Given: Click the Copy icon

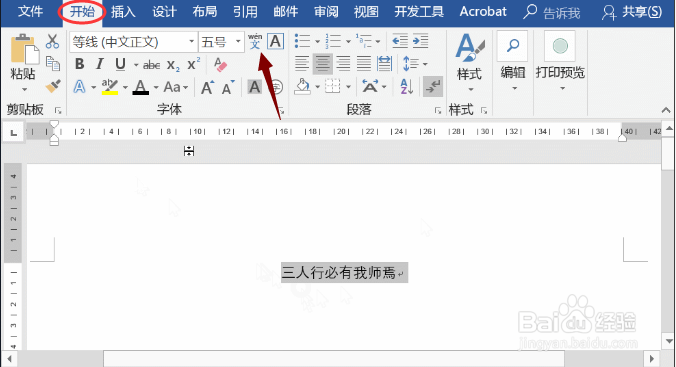Looking at the screenshot, I should pyautogui.click(x=53, y=64).
